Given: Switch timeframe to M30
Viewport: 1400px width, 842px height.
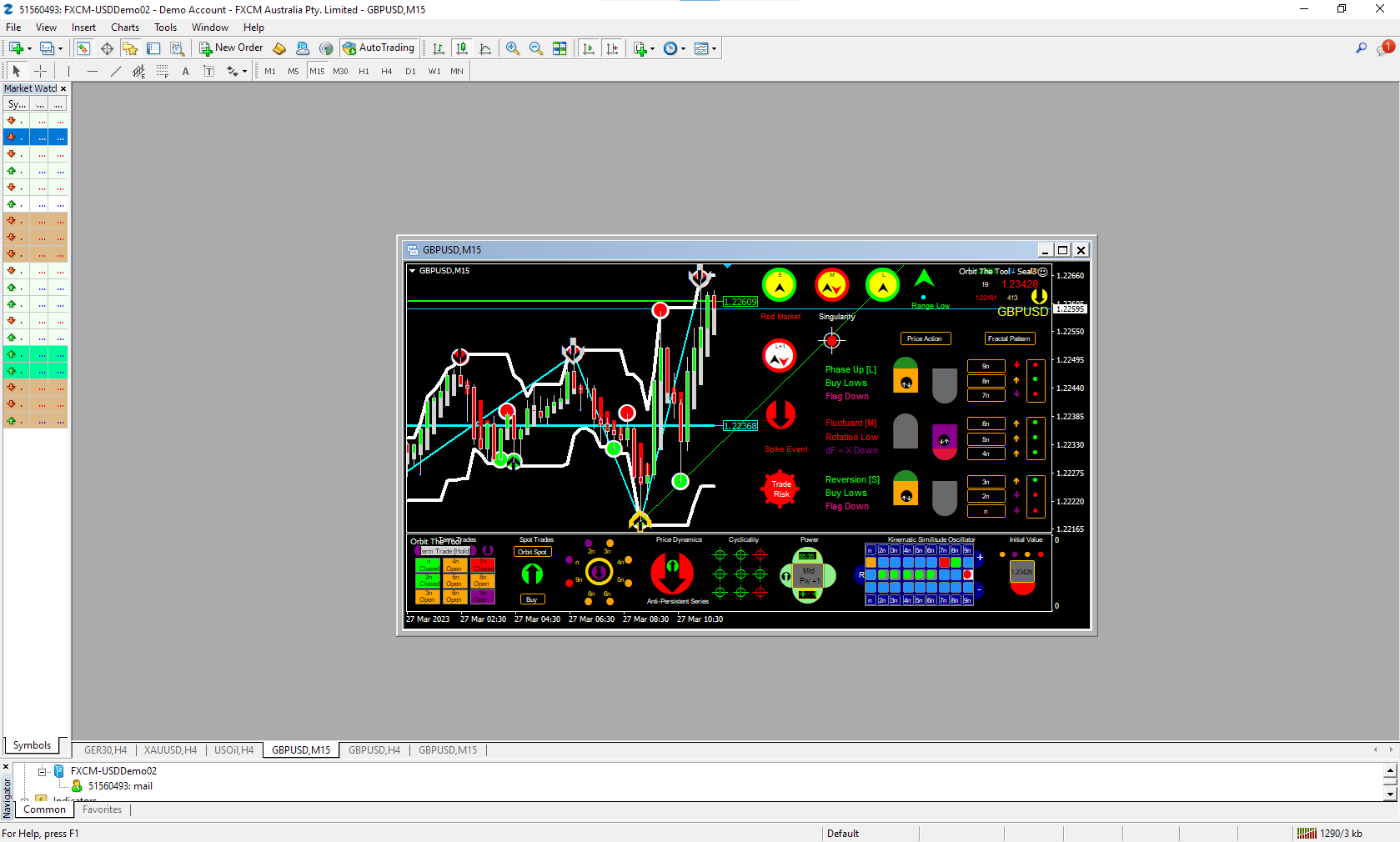Looking at the screenshot, I should [x=340, y=72].
